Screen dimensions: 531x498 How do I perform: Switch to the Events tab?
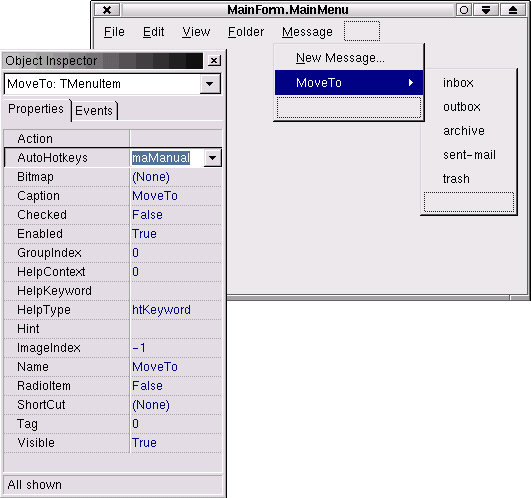point(94,111)
